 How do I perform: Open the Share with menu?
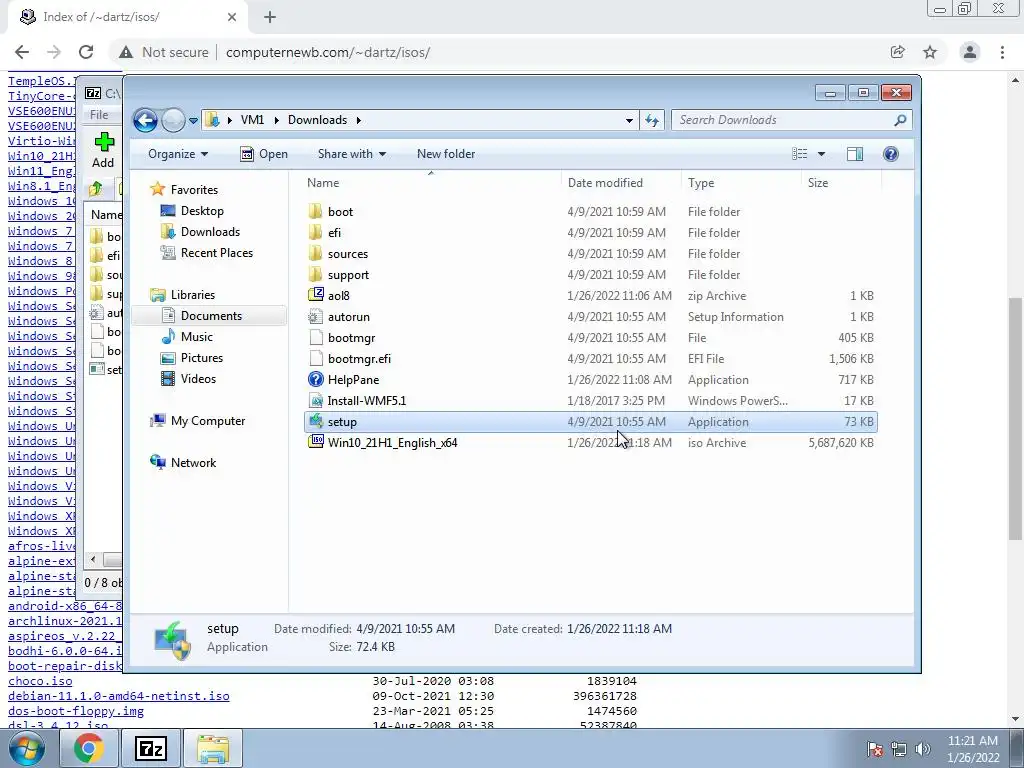click(351, 154)
